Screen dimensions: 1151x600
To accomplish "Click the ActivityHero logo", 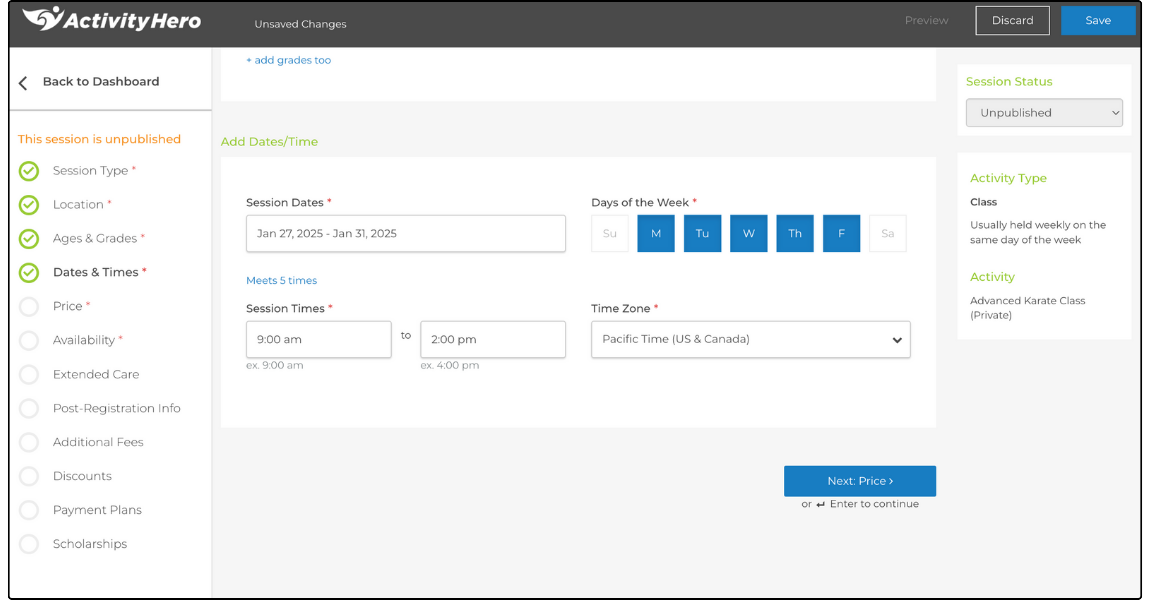I will pyautogui.click(x=112, y=19).
